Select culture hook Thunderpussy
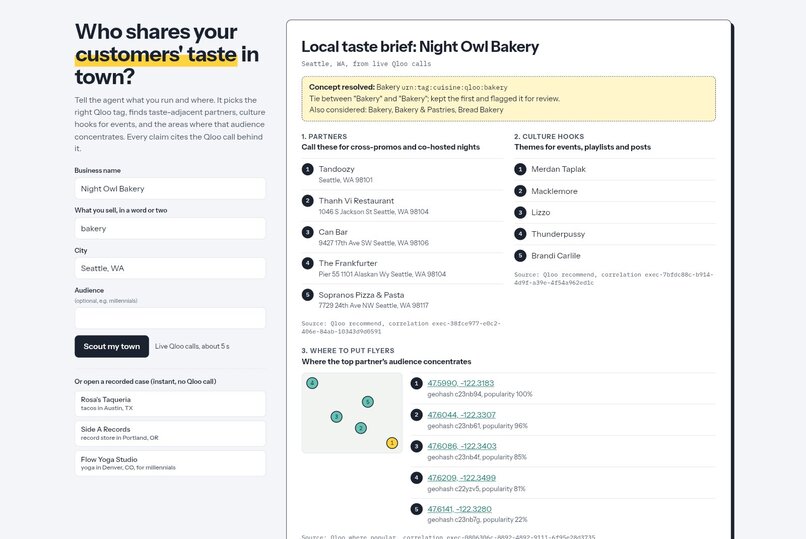This screenshot has width=806, height=539. [x=558, y=234]
